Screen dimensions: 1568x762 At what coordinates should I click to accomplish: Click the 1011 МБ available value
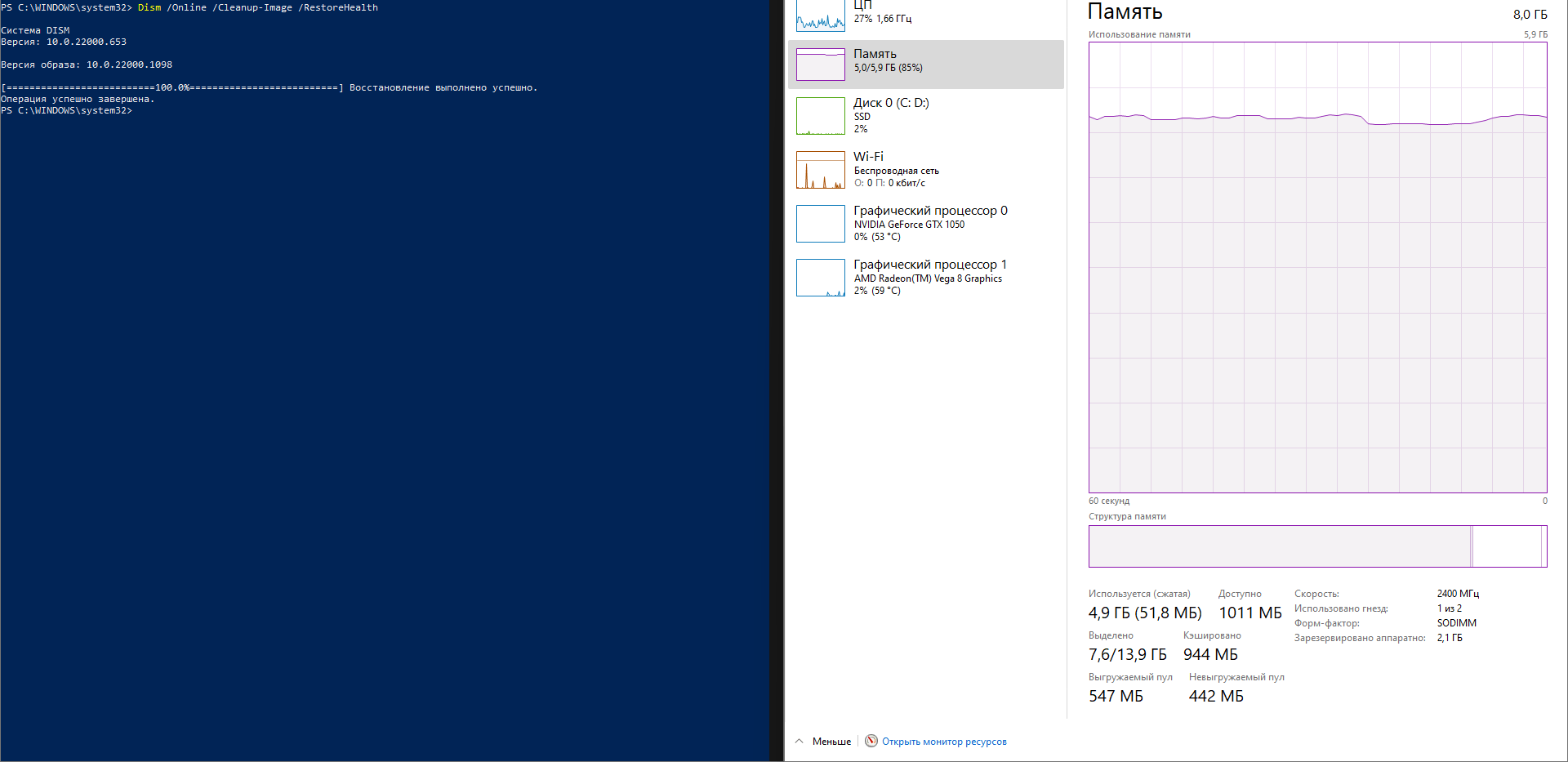point(1250,613)
